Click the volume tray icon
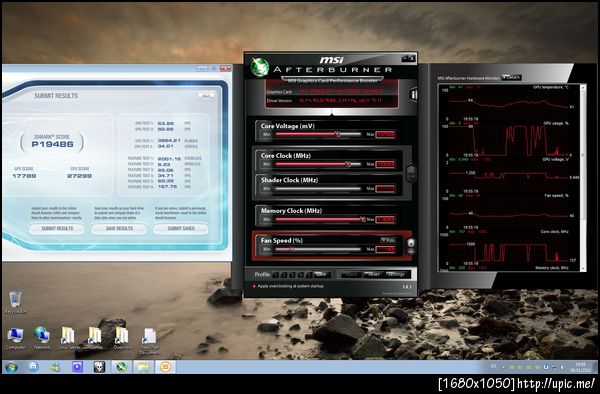Image resolution: width=600 pixels, height=394 pixels. (x=562, y=367)
